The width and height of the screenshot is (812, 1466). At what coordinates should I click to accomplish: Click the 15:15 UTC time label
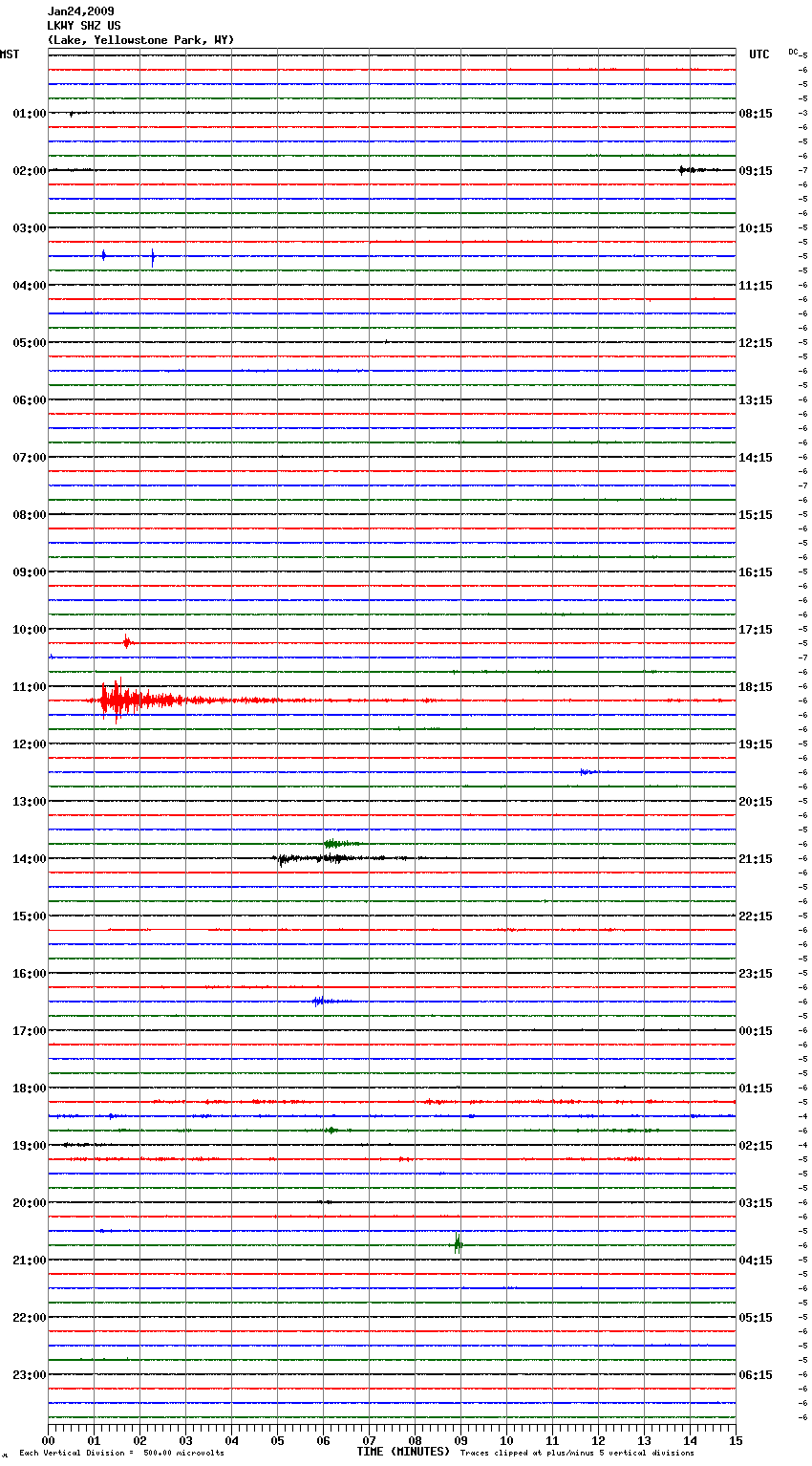tap(756, 515)
